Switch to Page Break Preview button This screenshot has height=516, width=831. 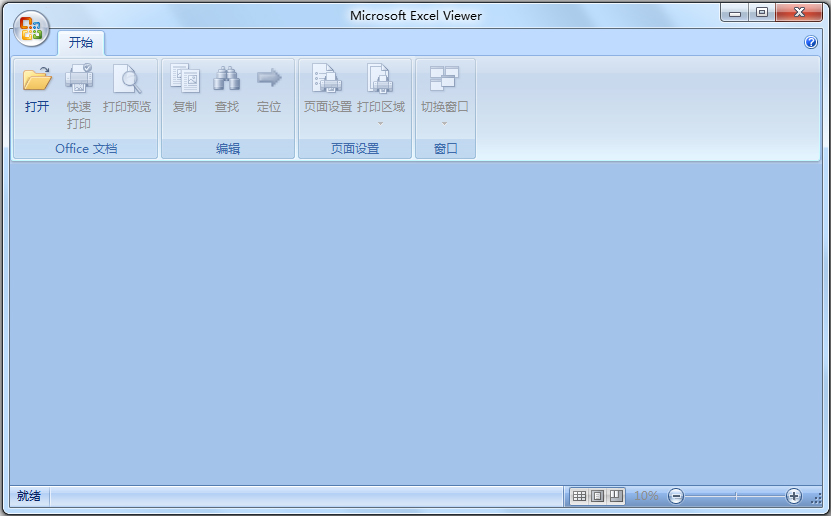[x=616, y=496]
